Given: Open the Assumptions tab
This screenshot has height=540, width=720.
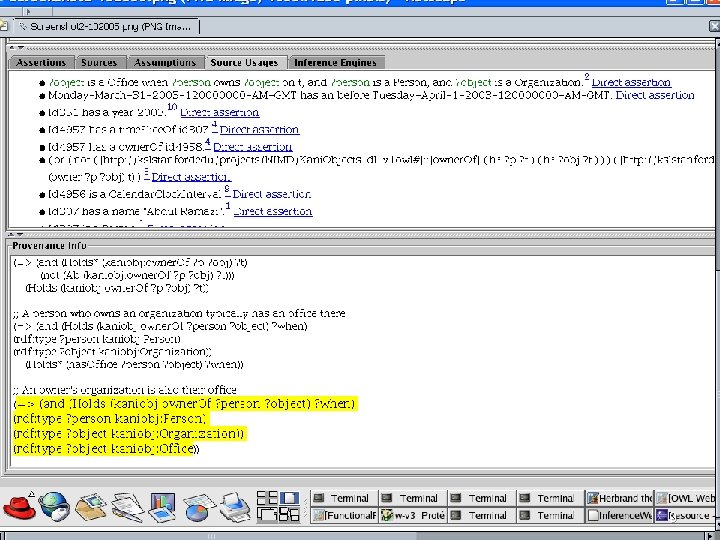Looking at the screenshot, I should click(x=165, y=62).
